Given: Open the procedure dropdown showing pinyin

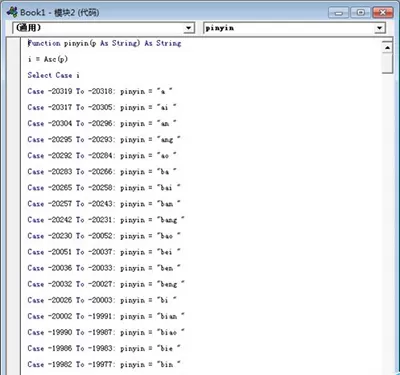Looking at the screenshot, I should point(380,28).
